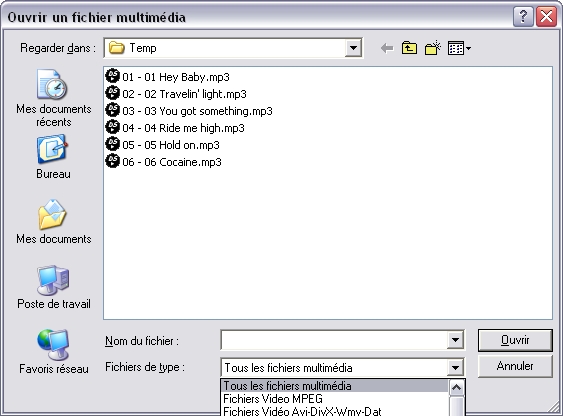Click the file type list scroll-up arrow
563x416 pixels.
[x=457, y=387]
